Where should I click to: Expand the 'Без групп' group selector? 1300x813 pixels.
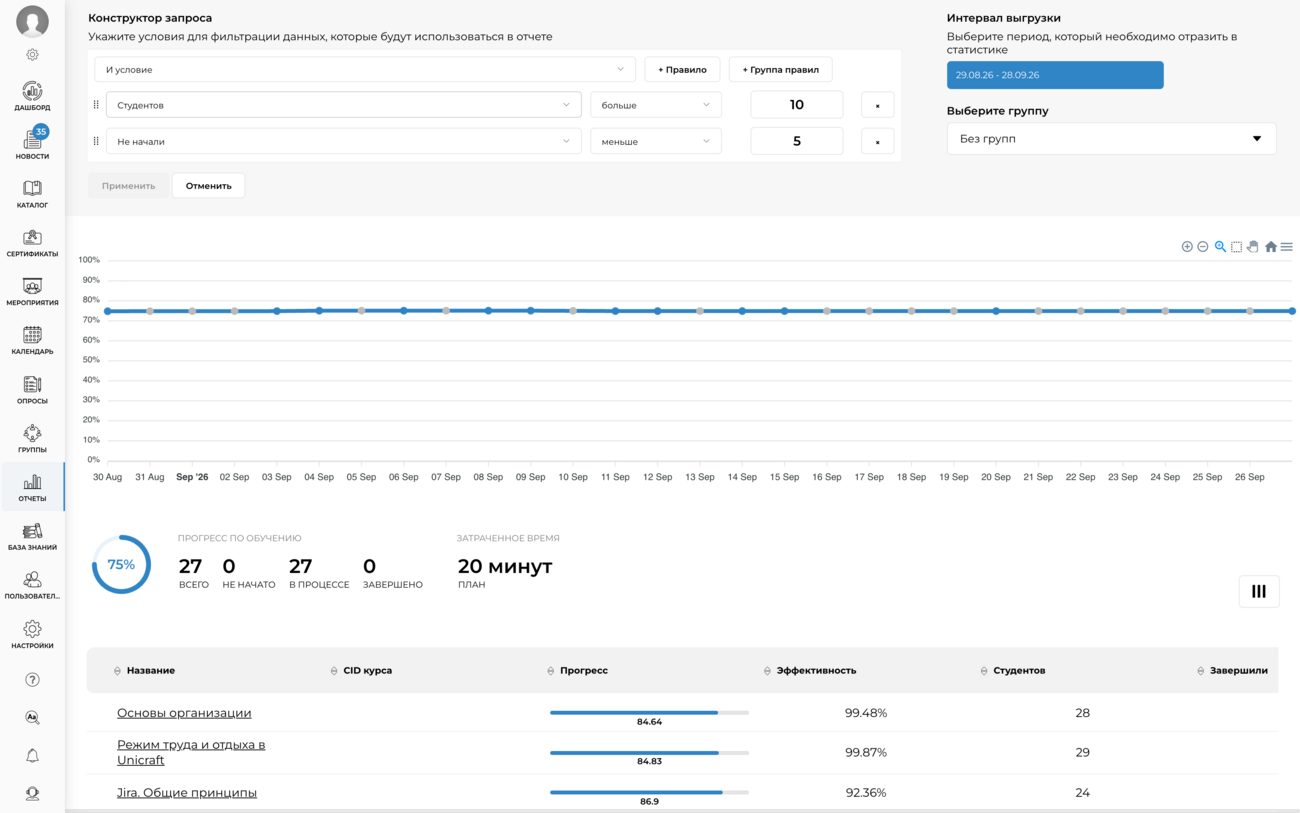(x=1111, y=139)
